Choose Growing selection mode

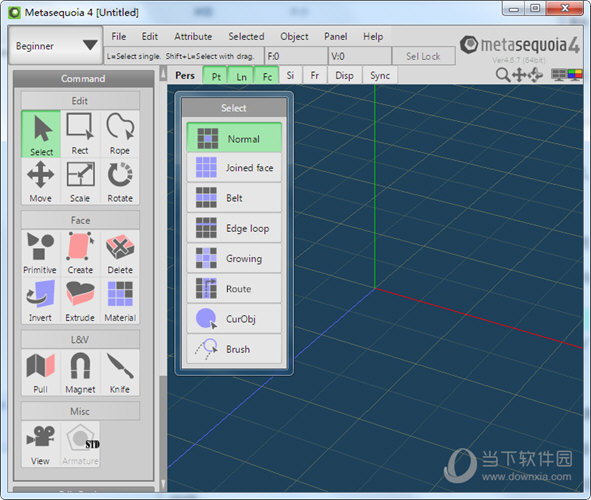coord(234,258)
